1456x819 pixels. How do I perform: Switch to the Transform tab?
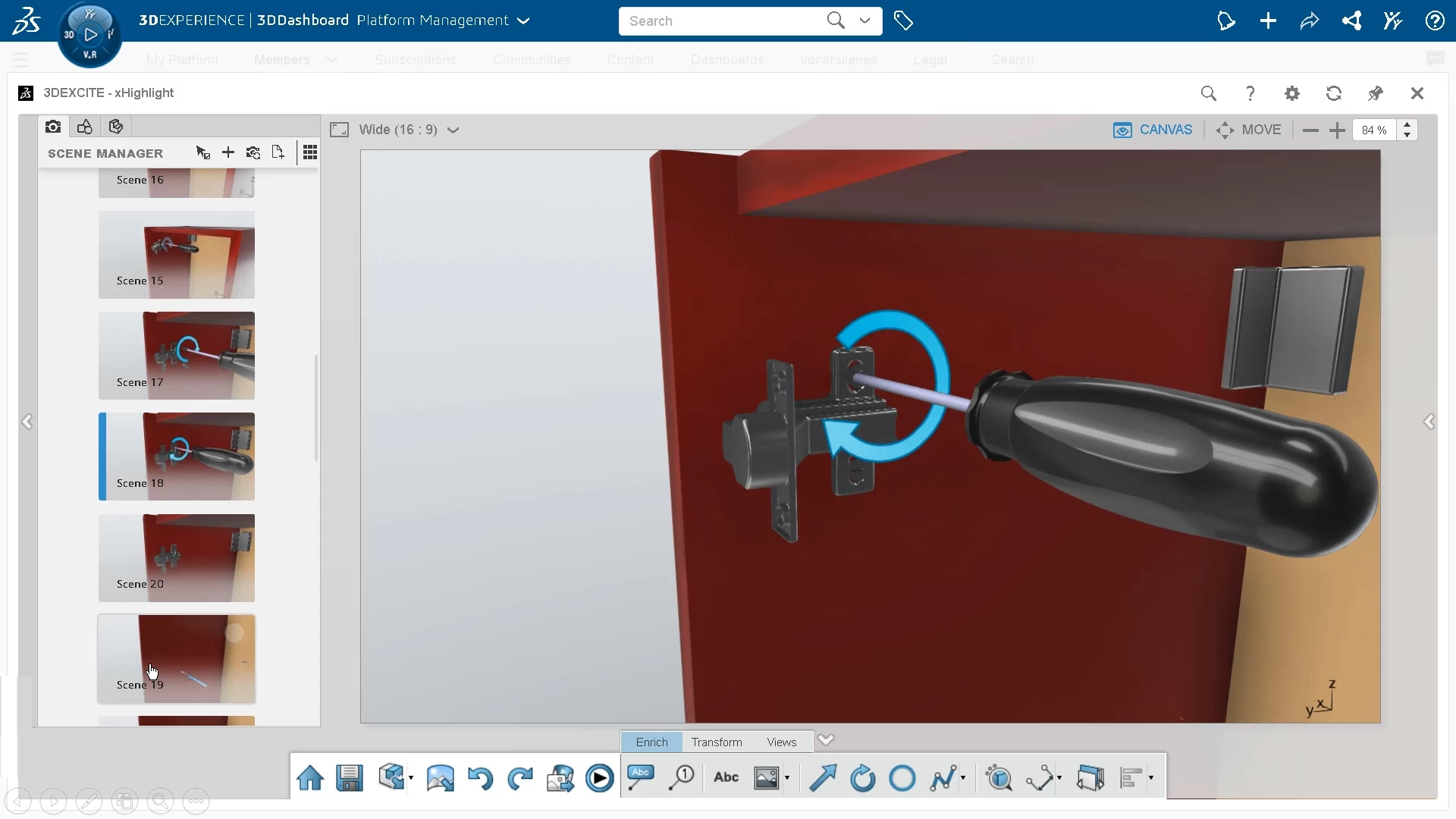coord(716,742)
